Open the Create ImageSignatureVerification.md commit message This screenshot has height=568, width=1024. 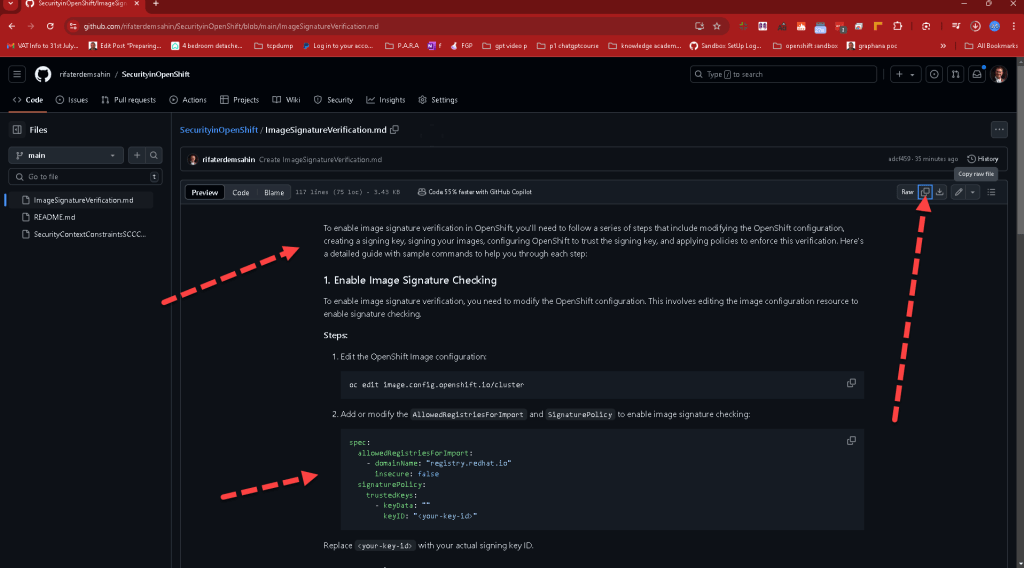320,159
